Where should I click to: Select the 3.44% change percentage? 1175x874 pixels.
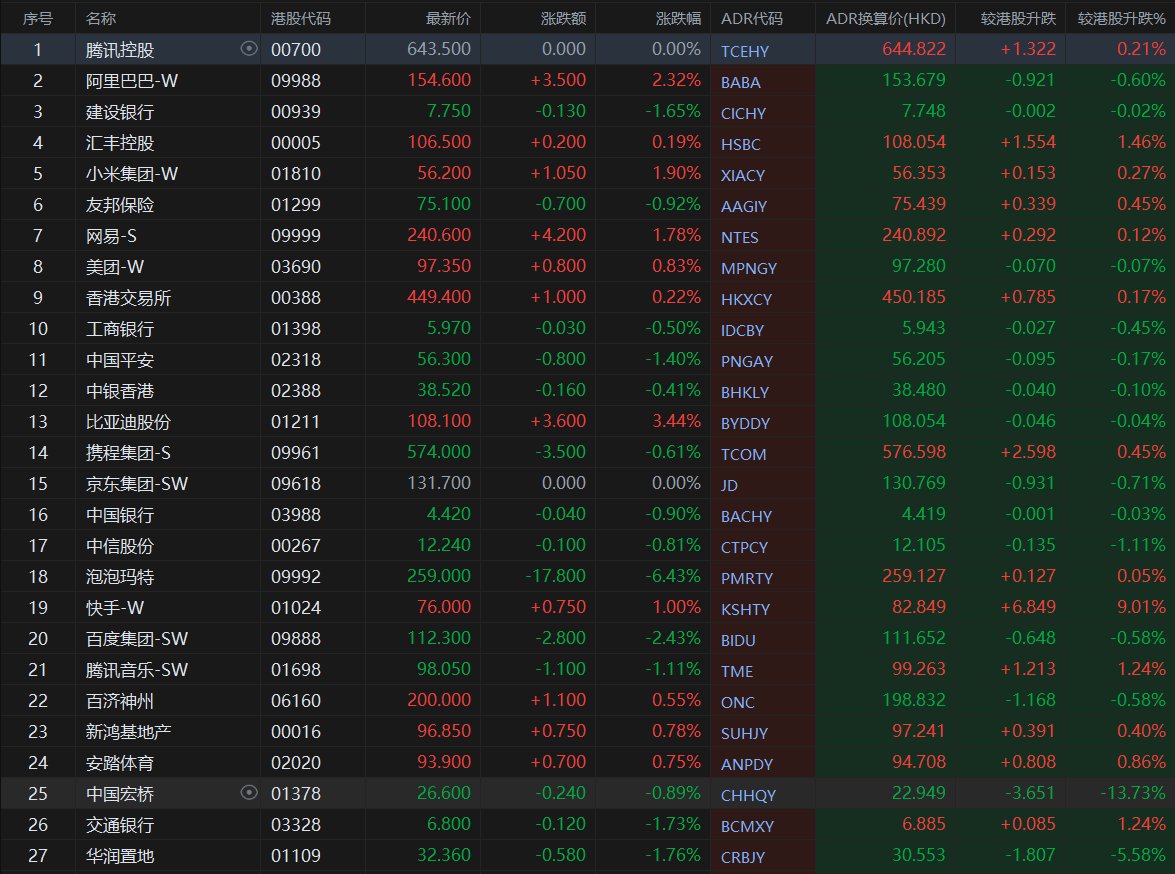(677, 421)
